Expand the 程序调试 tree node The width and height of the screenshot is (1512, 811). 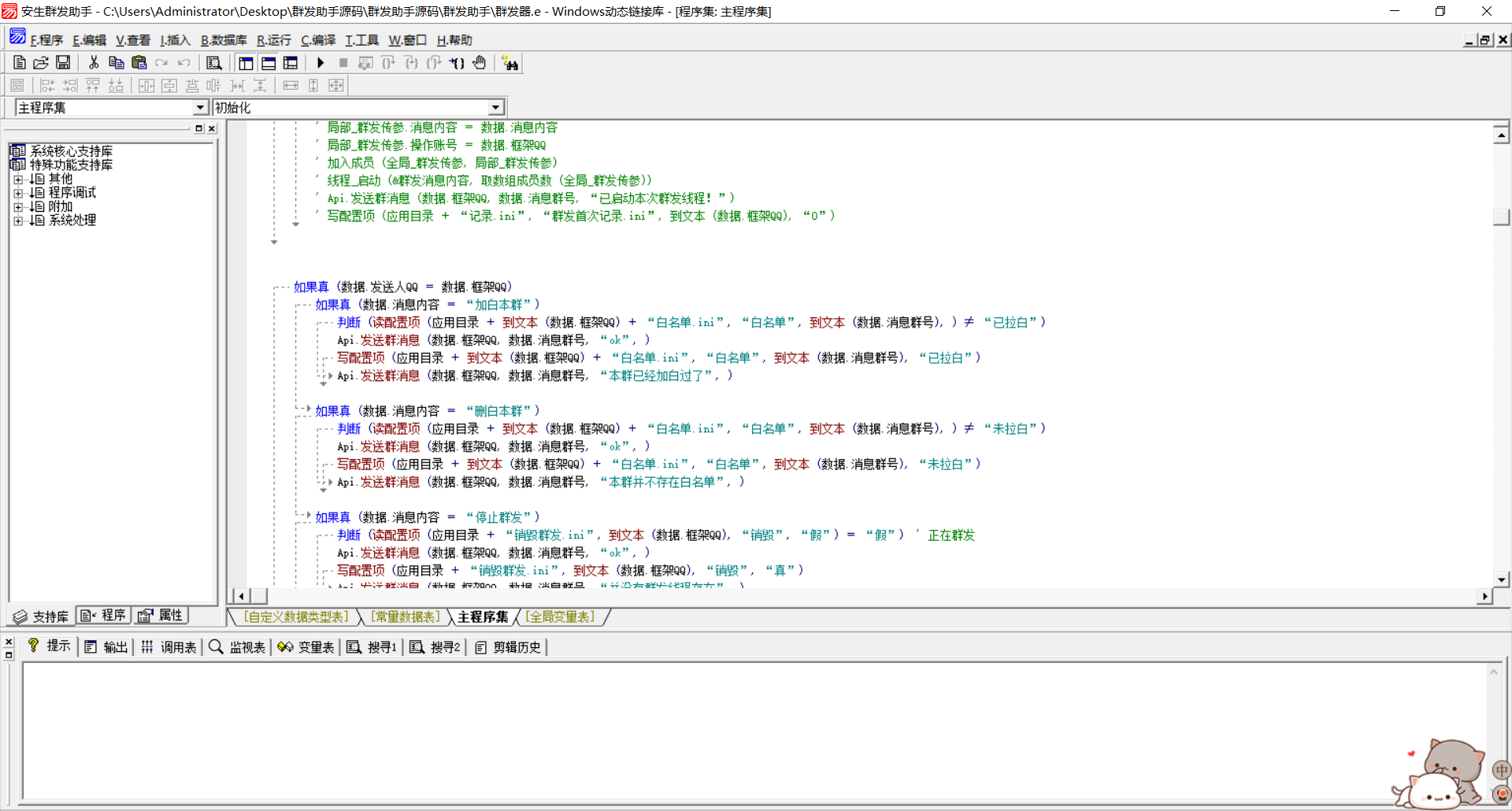[18, 193]
